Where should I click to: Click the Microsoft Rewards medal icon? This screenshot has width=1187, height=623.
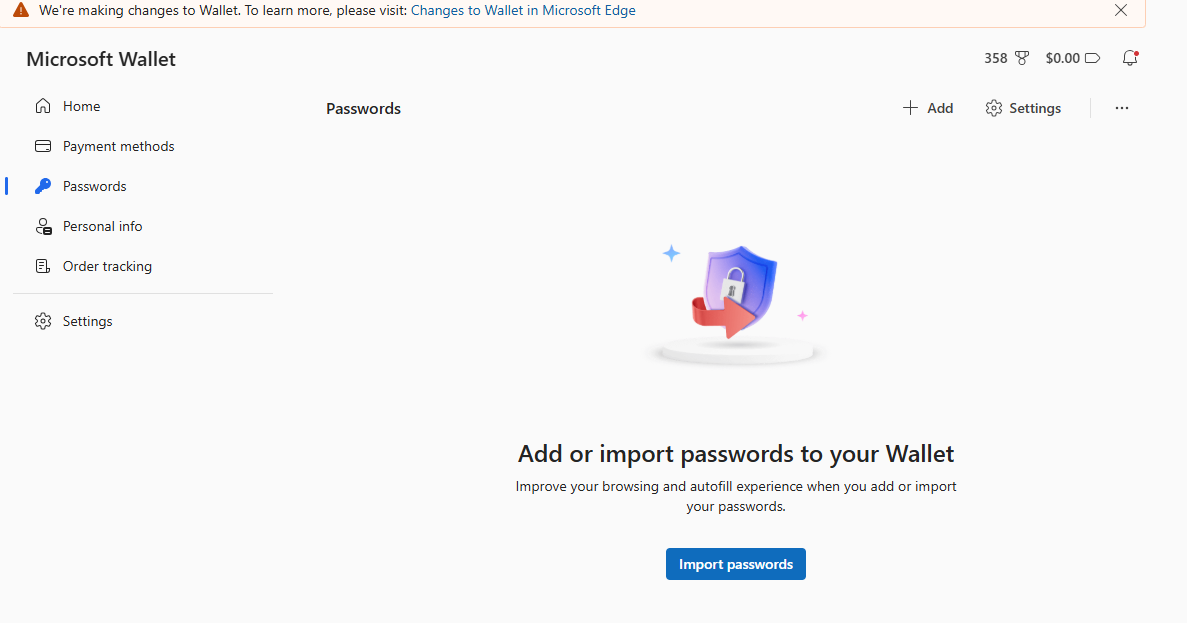pyautogui.click(x=1021, y=58)
